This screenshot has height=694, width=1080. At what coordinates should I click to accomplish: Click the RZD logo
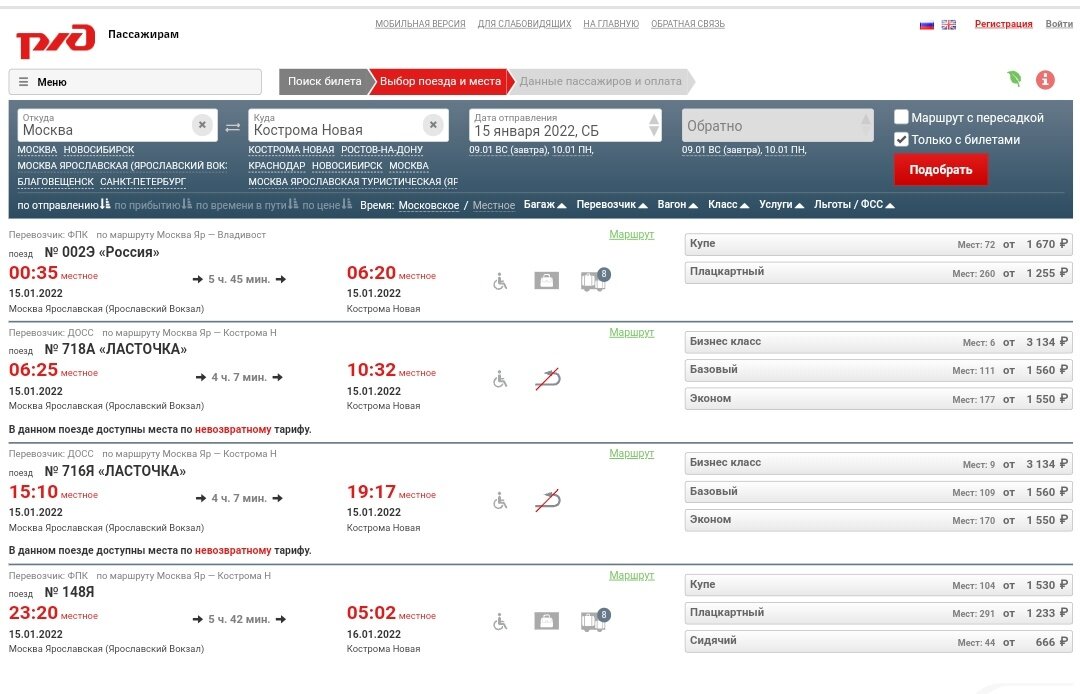pos(56,41)
